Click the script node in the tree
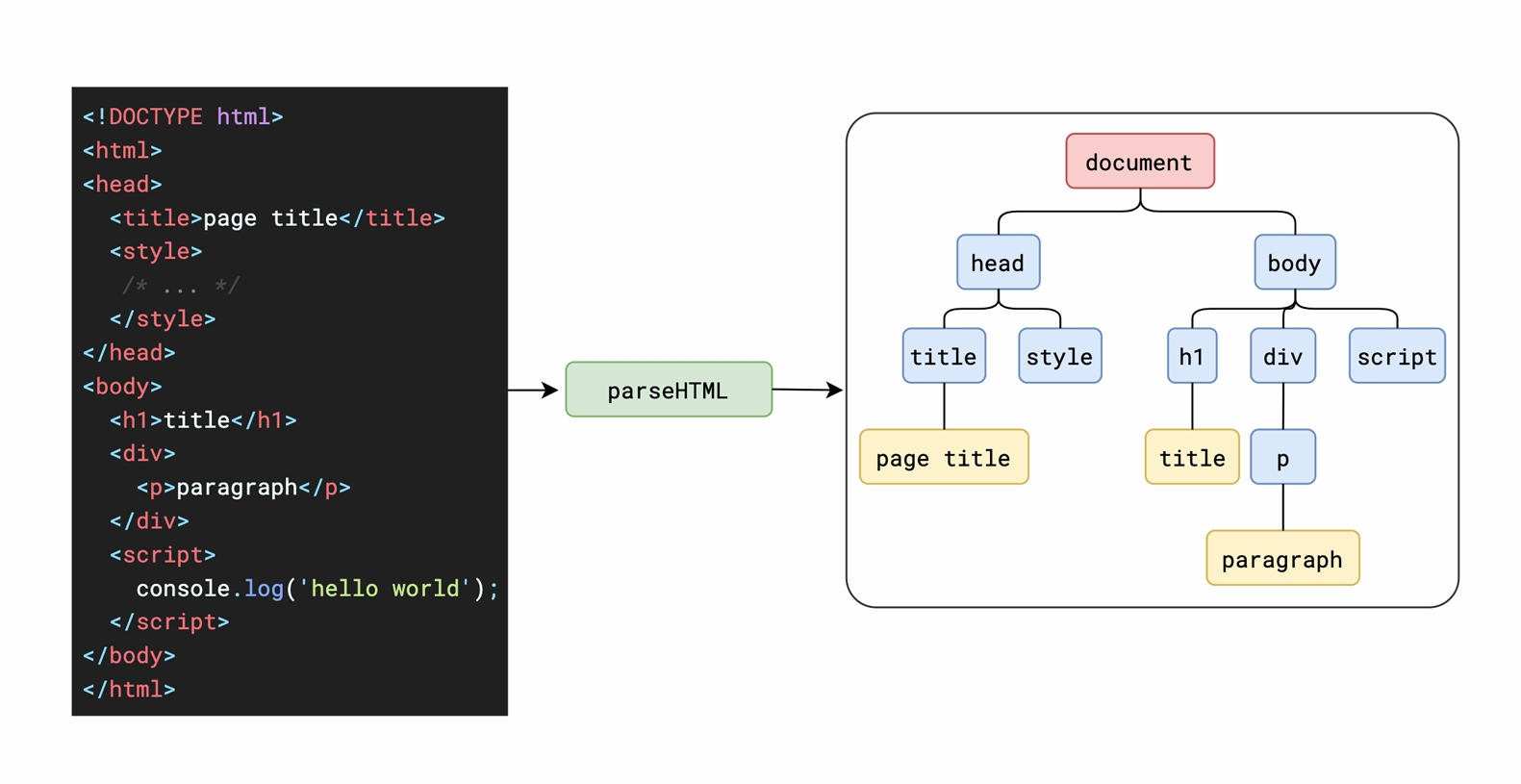 click(1397, 356)
